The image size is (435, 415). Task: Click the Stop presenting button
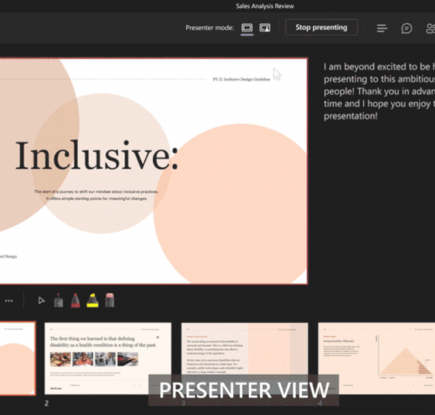321,27
